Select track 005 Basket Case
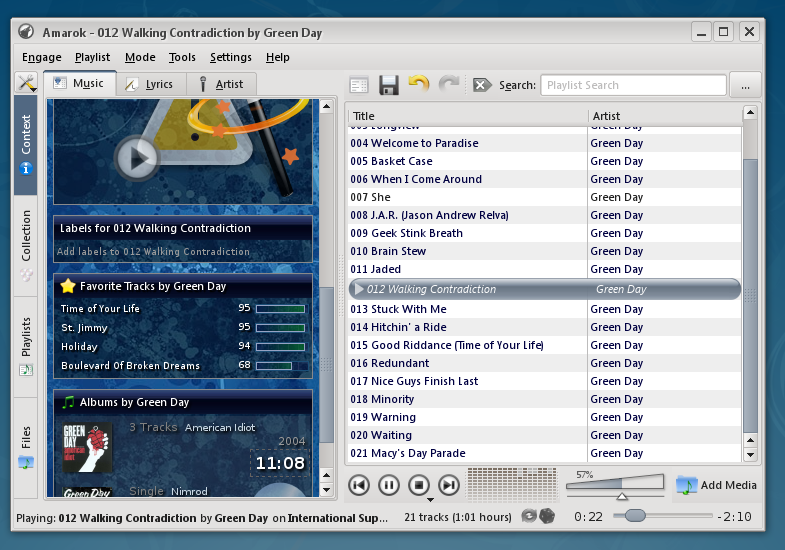This screenshot has height=550, width=785. (x=545, y=161)
